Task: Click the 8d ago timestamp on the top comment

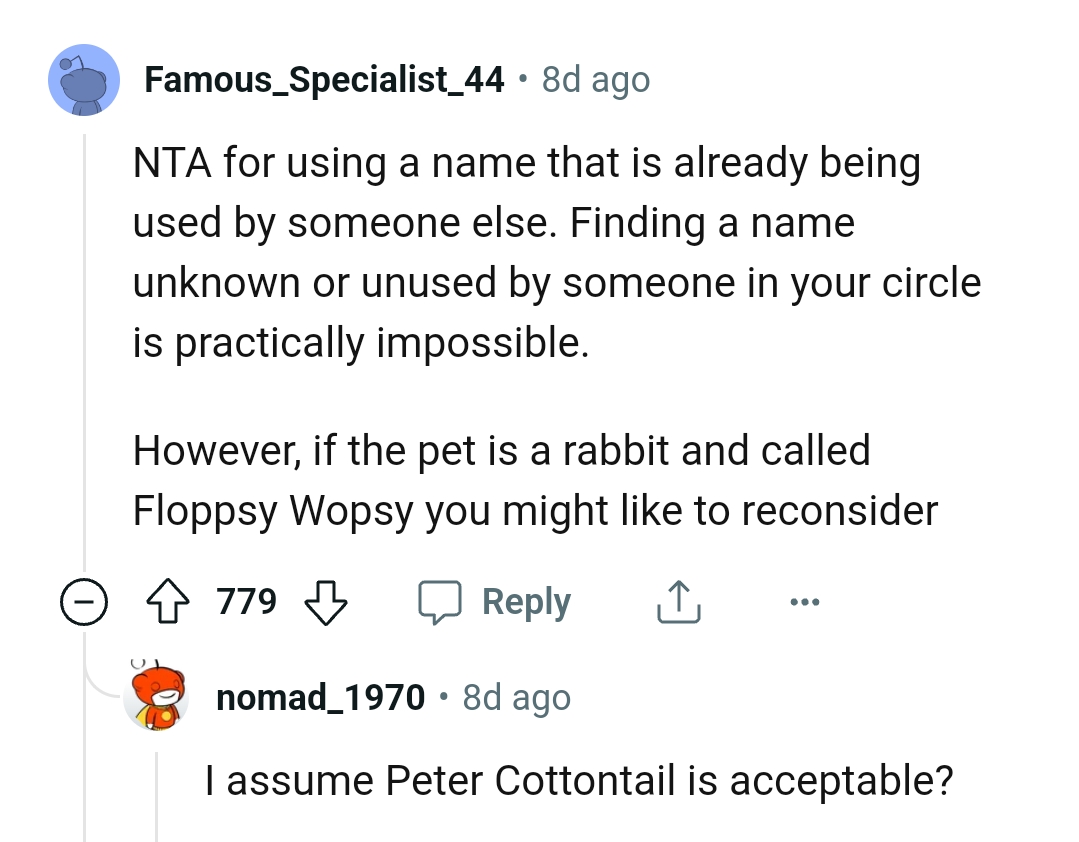Action: pos(594,79)
